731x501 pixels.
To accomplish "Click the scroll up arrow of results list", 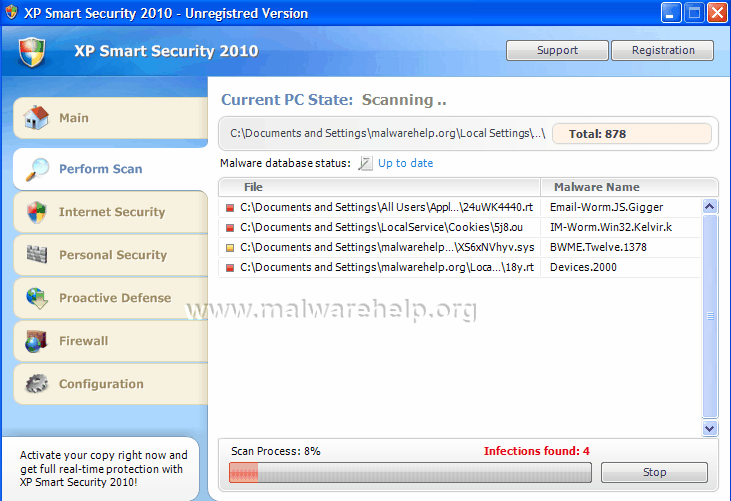I will coord(710,206).
